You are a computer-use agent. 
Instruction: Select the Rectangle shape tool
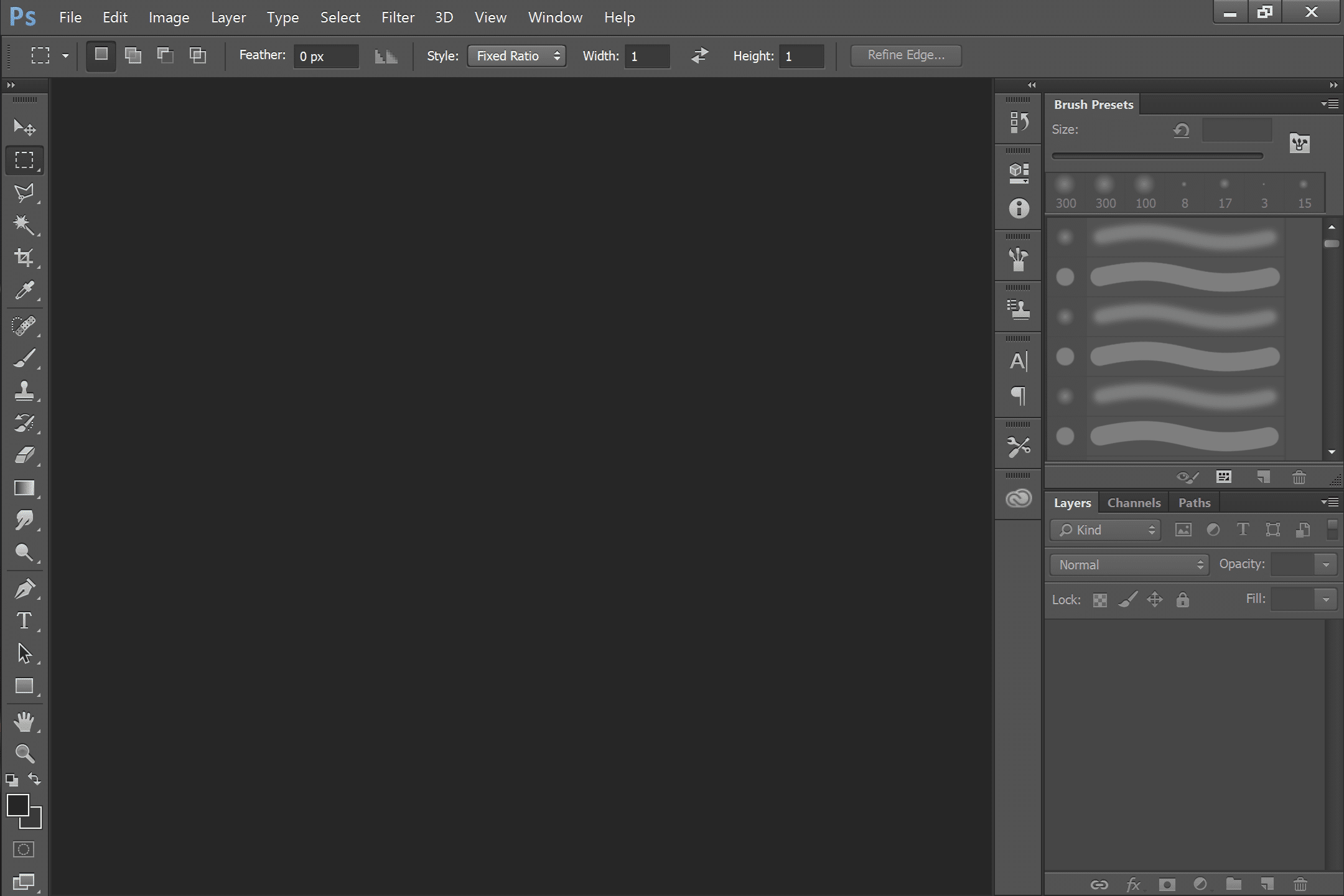[24, 686]
